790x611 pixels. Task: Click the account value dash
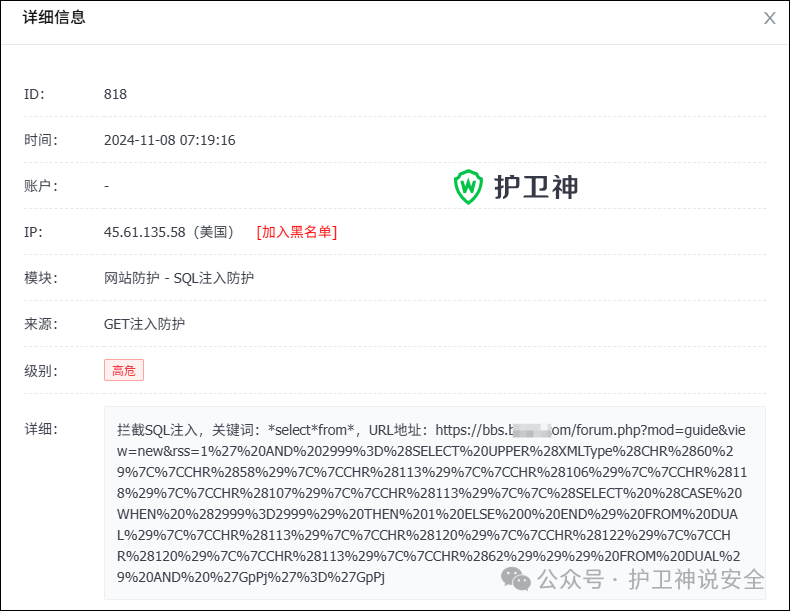pos(106,186)
